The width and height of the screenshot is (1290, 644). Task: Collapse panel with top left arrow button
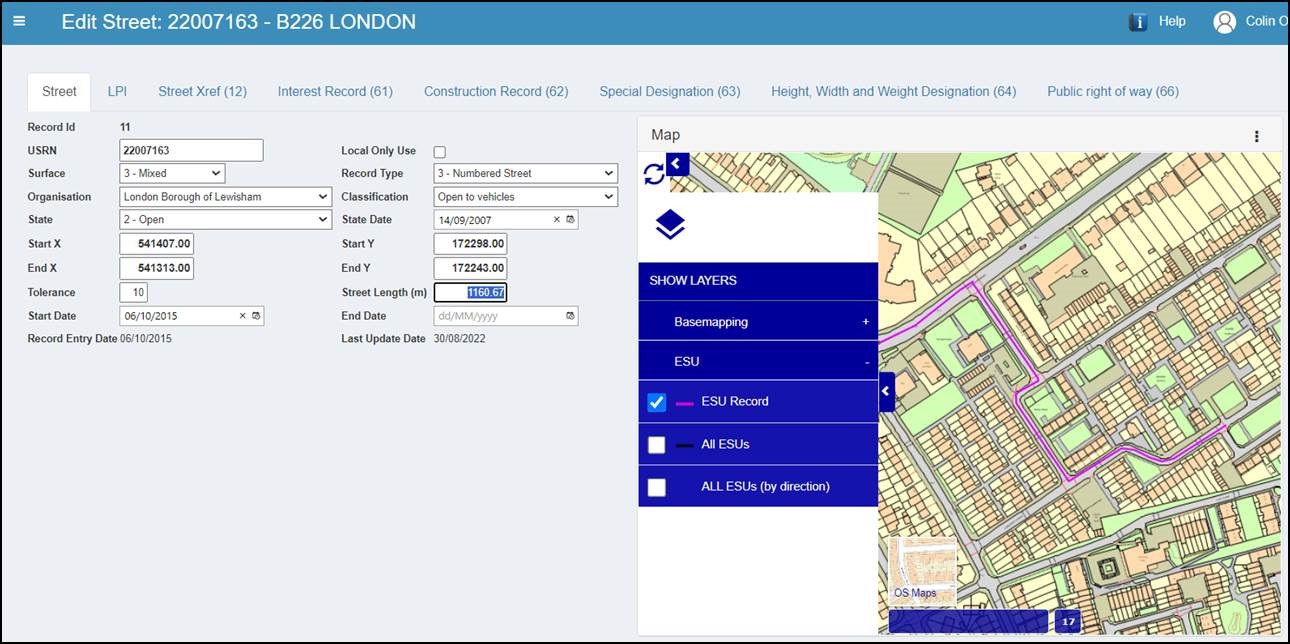[677, 163]
